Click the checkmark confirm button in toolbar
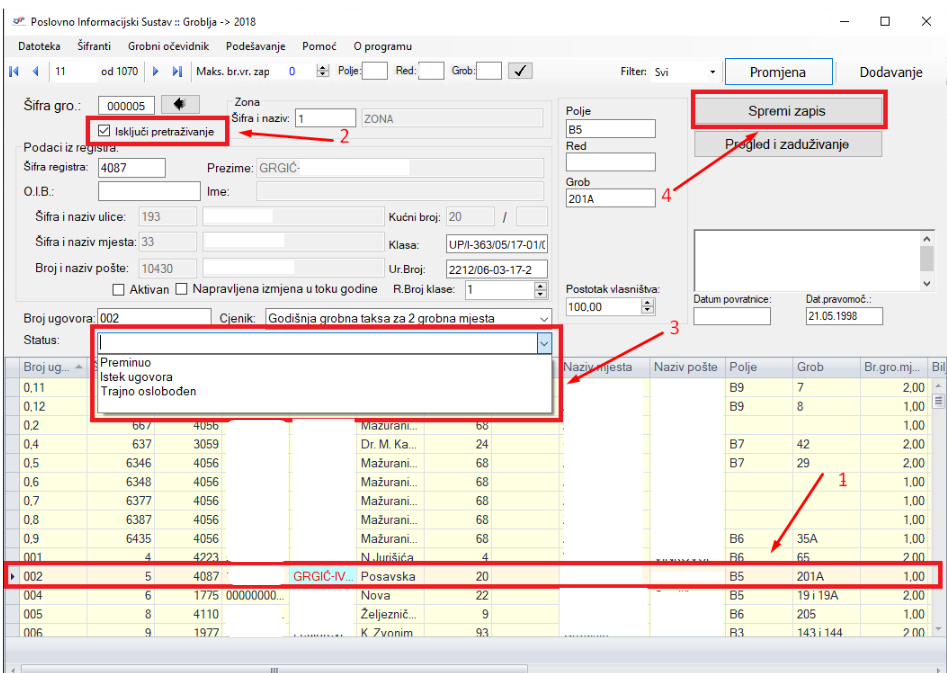 [520, 71]
